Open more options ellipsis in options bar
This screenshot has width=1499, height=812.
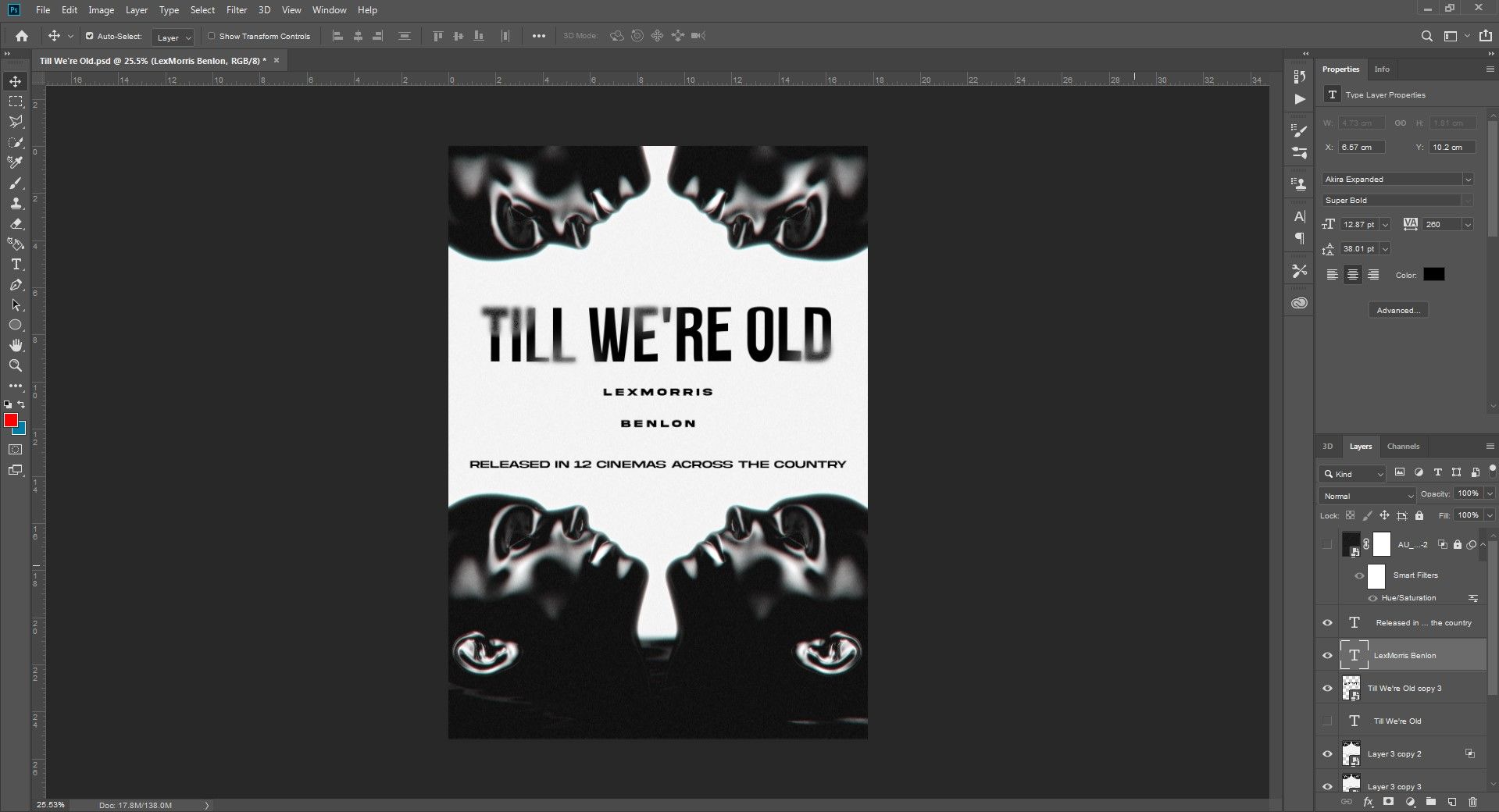tap(539, 36)
